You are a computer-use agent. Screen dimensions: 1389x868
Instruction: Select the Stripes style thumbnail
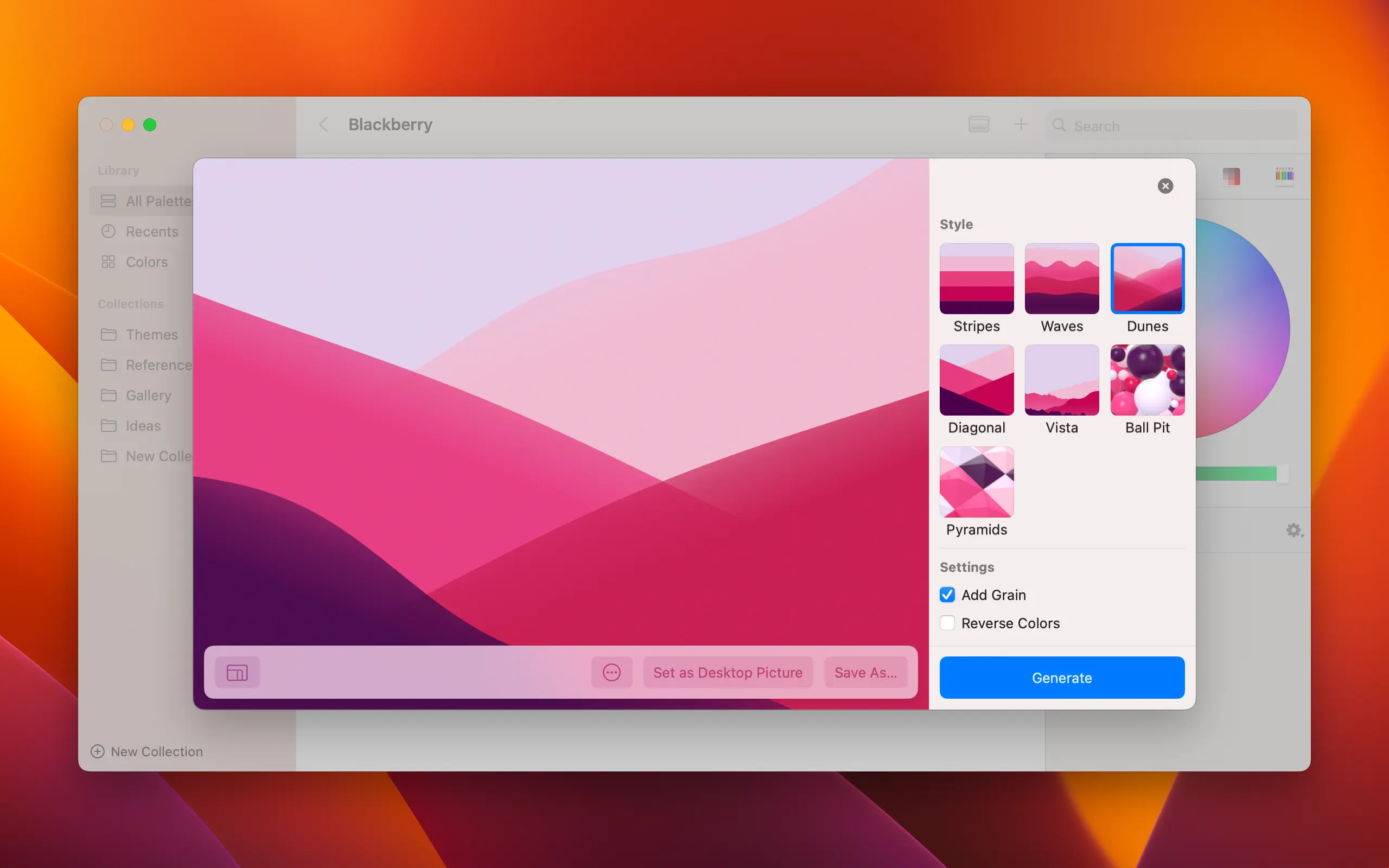[x=976, y=278]
